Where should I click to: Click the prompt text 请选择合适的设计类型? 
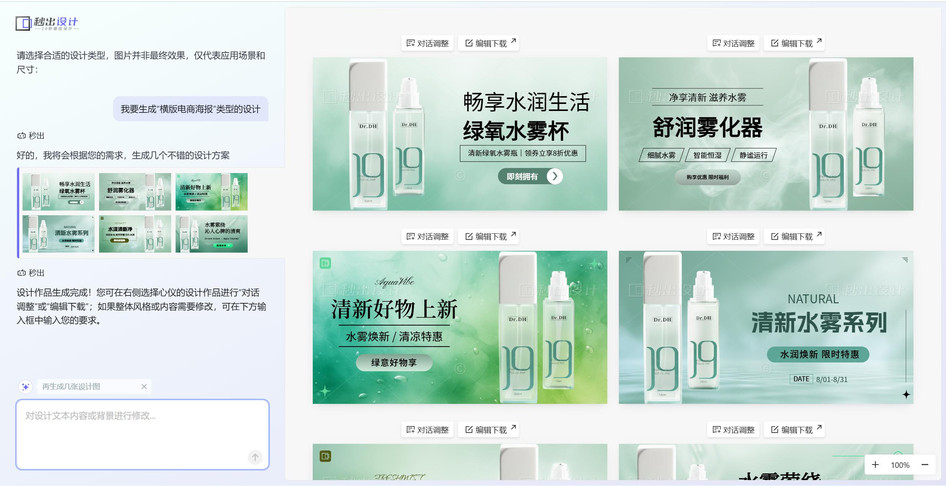point(141,62)
